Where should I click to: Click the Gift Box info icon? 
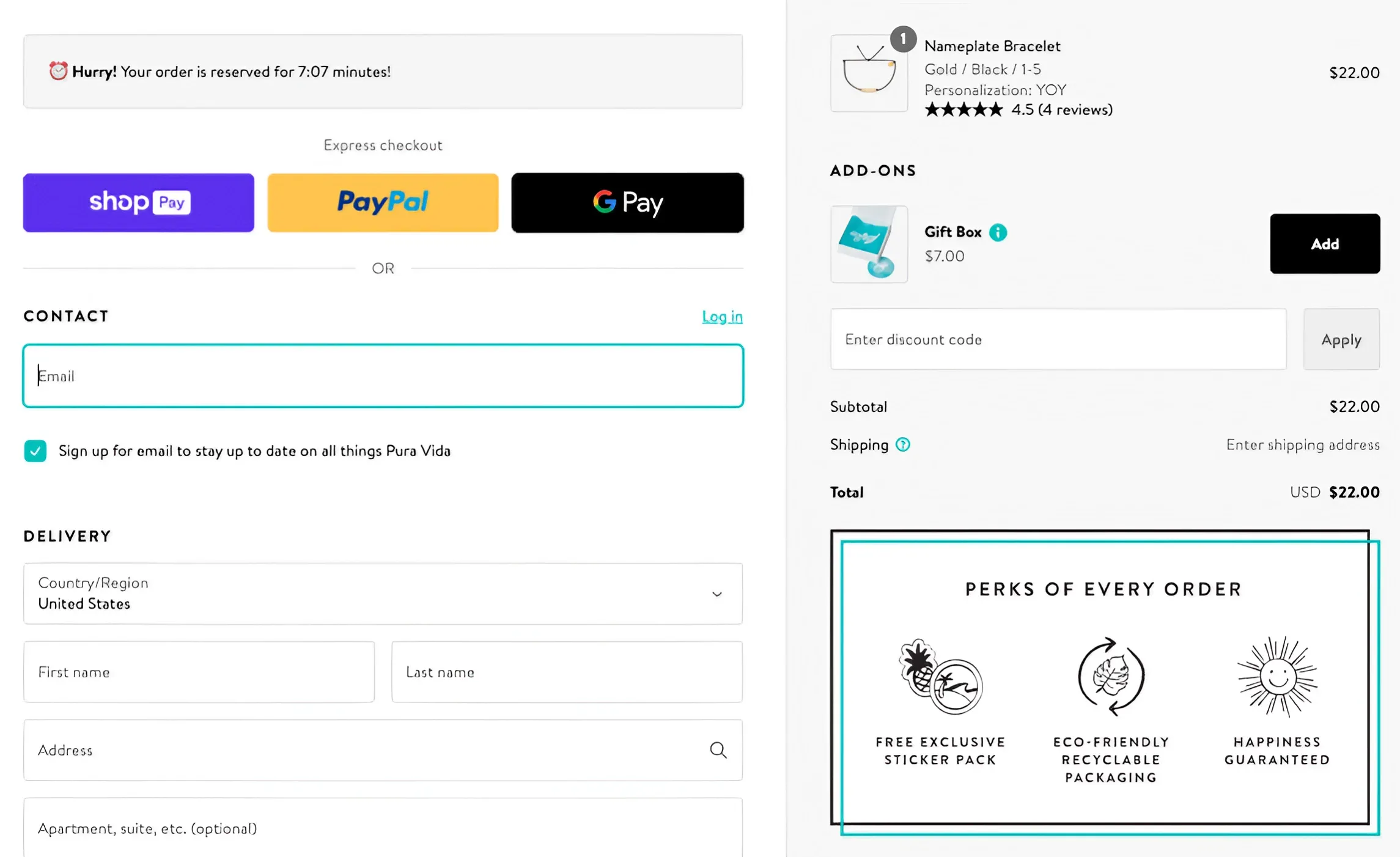click(998, 232)
